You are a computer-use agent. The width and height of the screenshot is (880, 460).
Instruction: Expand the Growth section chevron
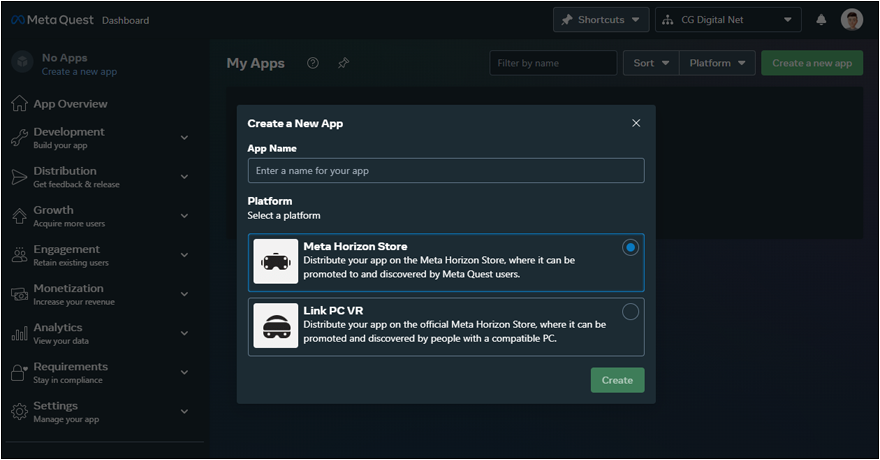point(184,216)
